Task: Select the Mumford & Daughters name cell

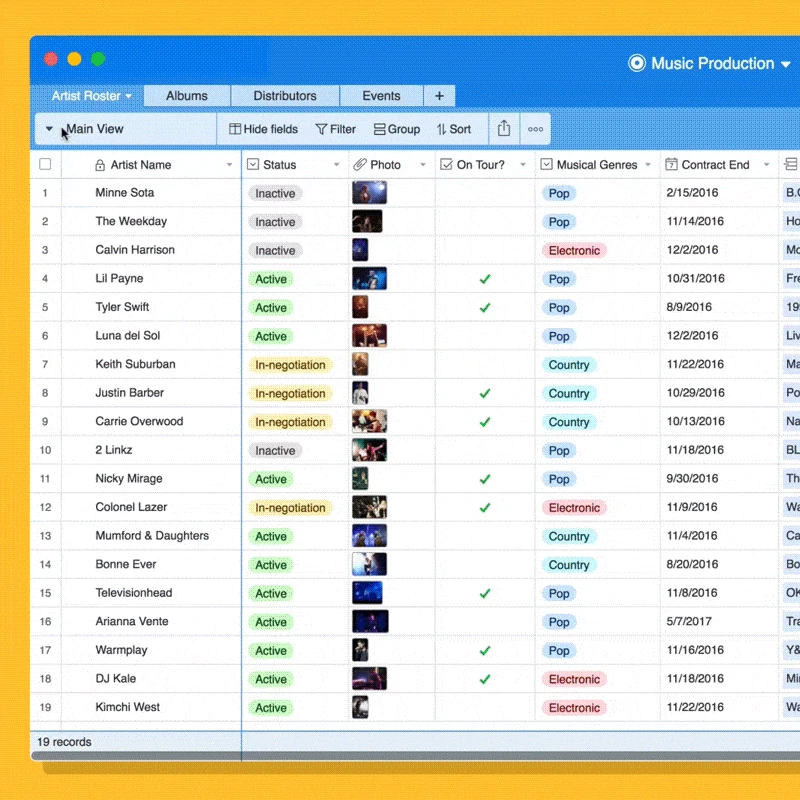Action: pos(152,536)
